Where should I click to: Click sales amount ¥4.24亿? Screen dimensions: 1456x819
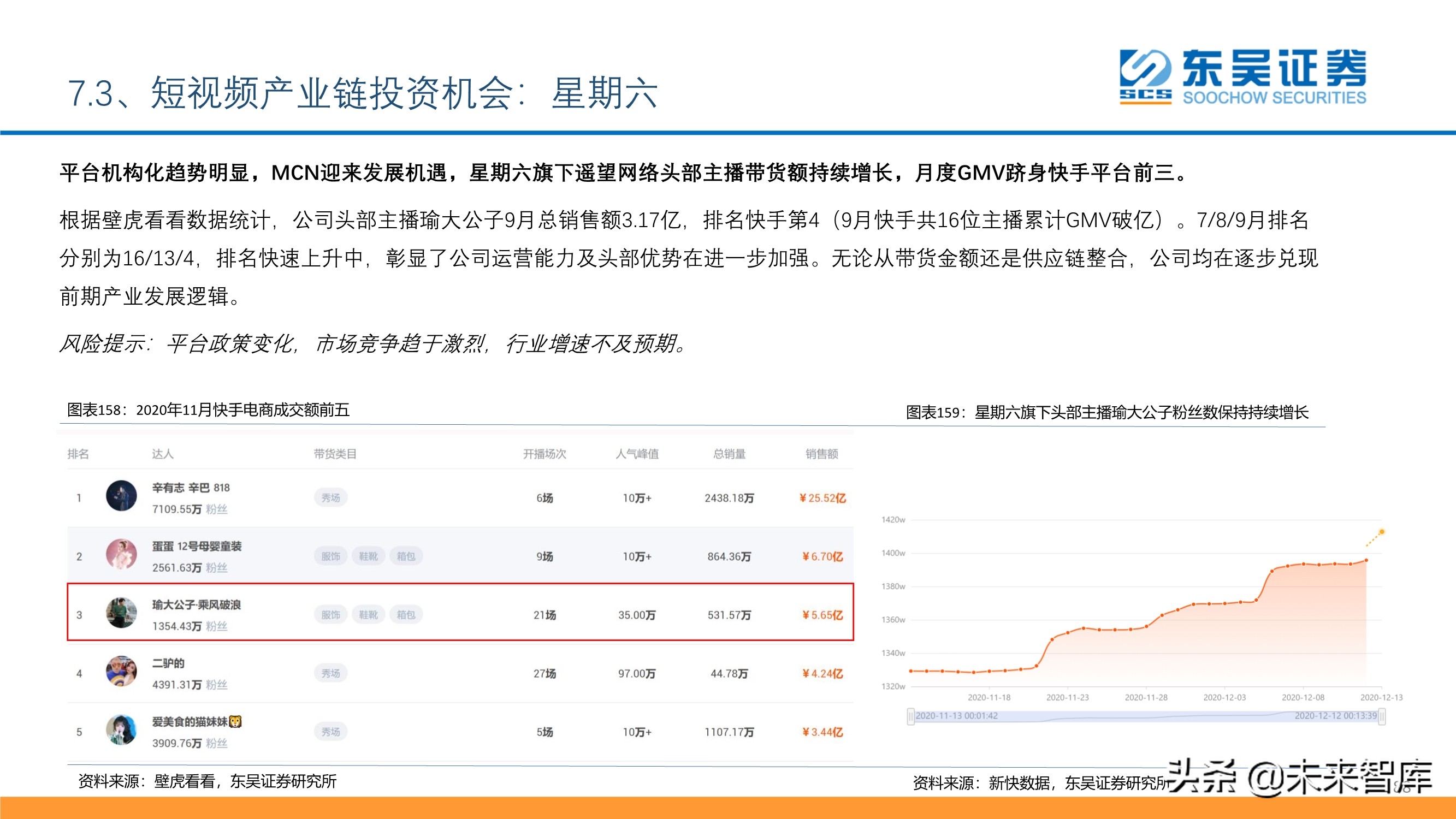(x=822, y=673)
